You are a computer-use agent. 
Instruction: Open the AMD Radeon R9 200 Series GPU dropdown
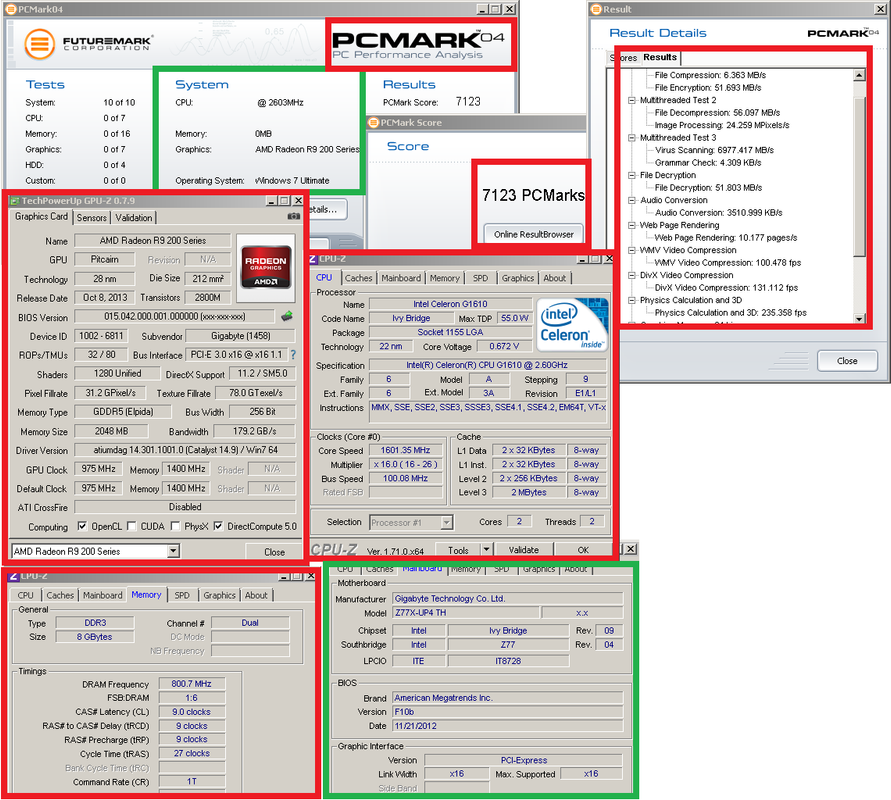click(173, 551)
